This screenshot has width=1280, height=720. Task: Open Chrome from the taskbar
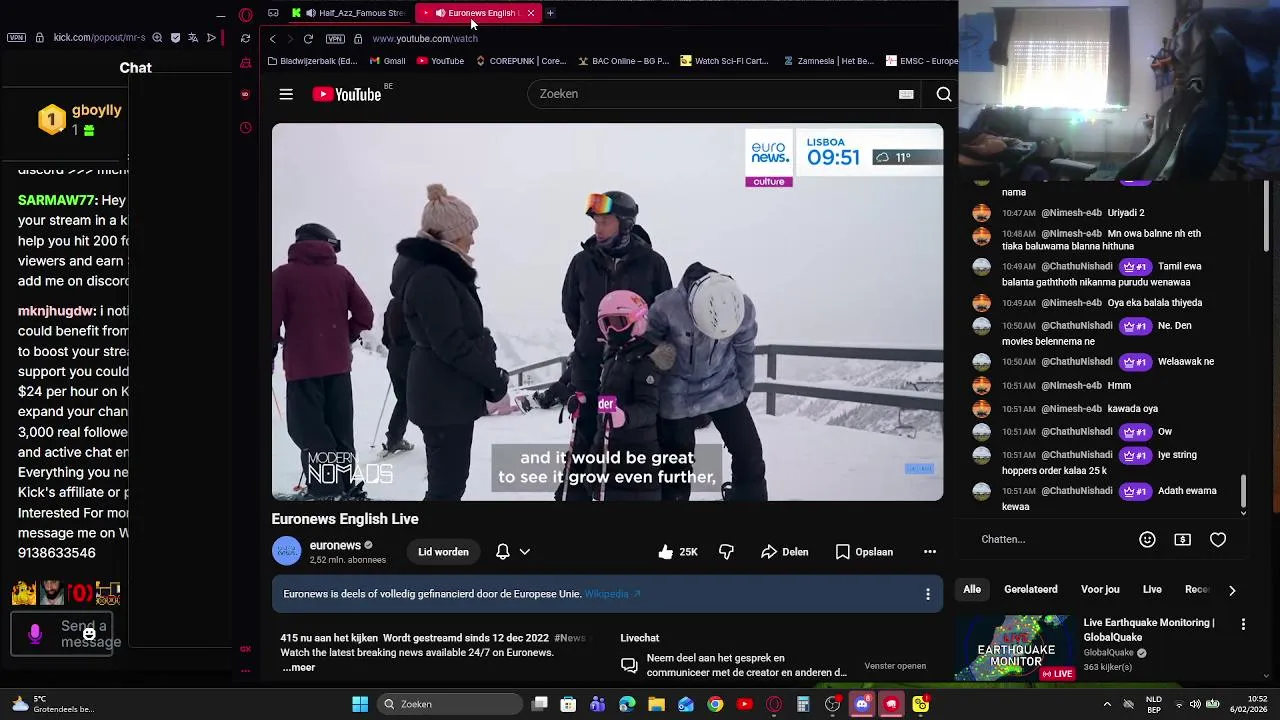point(715,704)
